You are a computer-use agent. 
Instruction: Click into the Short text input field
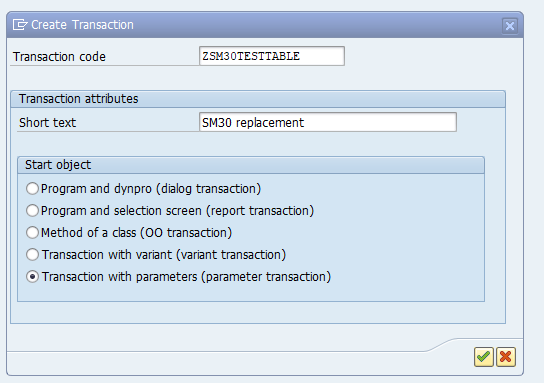328,122
